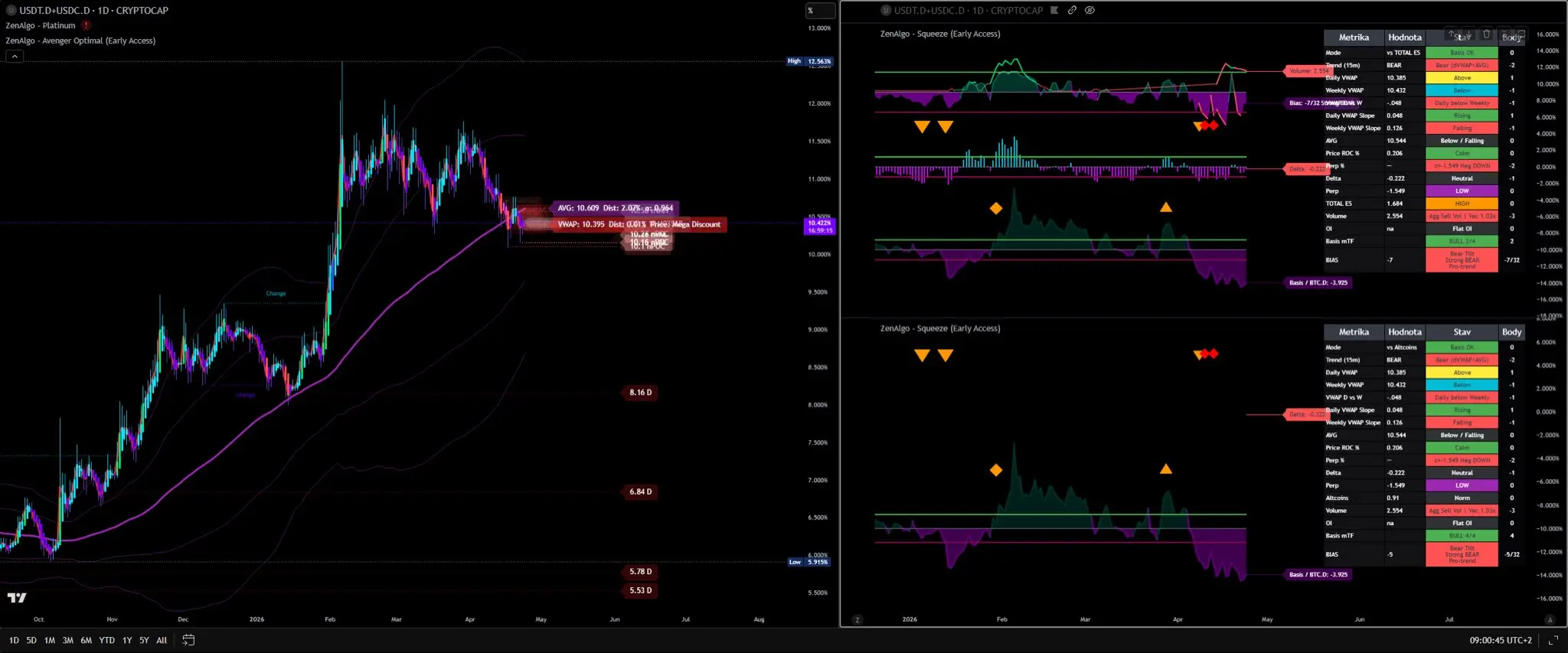Image resolution: width=1568 pixels, height=653 pixels.
Task: Click the Hodnota header in top table
Action: pos(1405,38)
